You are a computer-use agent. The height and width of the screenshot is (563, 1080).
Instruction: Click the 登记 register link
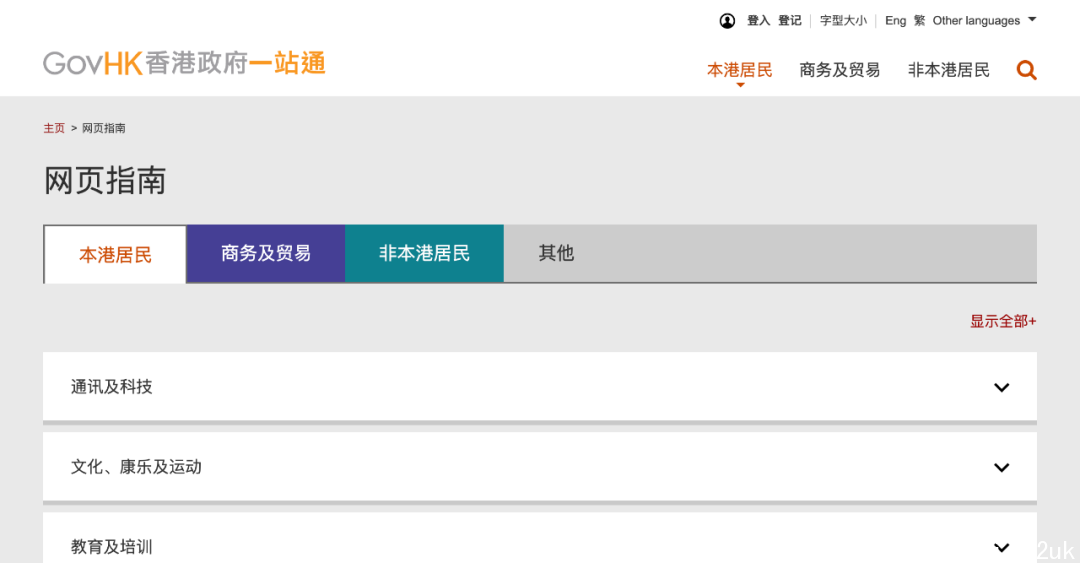[790, 21]
